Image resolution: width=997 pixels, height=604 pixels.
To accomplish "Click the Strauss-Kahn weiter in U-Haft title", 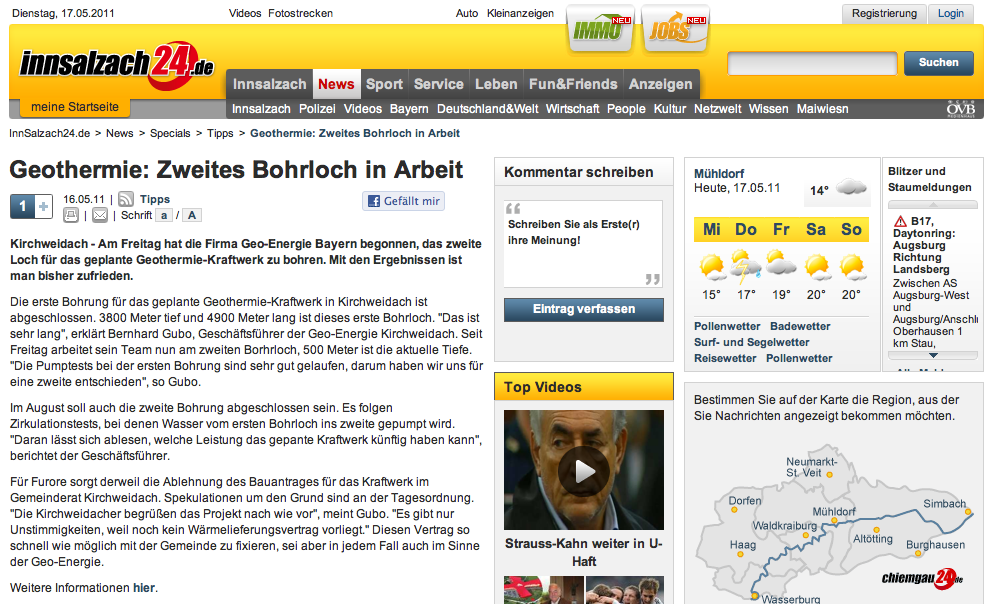I will click(584, 553).
